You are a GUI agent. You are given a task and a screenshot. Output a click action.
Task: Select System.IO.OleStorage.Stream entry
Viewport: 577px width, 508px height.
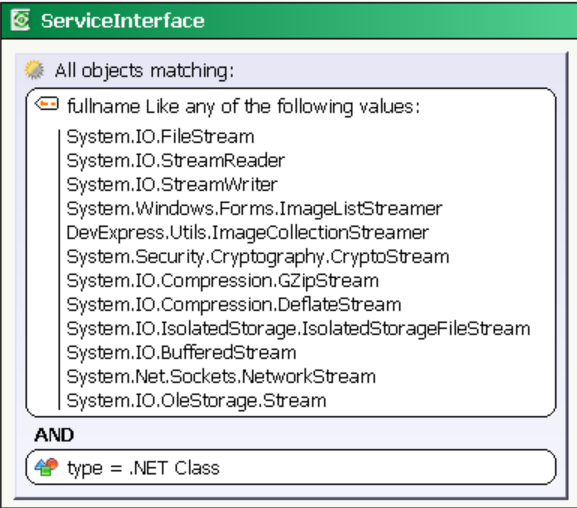point(196,401)
